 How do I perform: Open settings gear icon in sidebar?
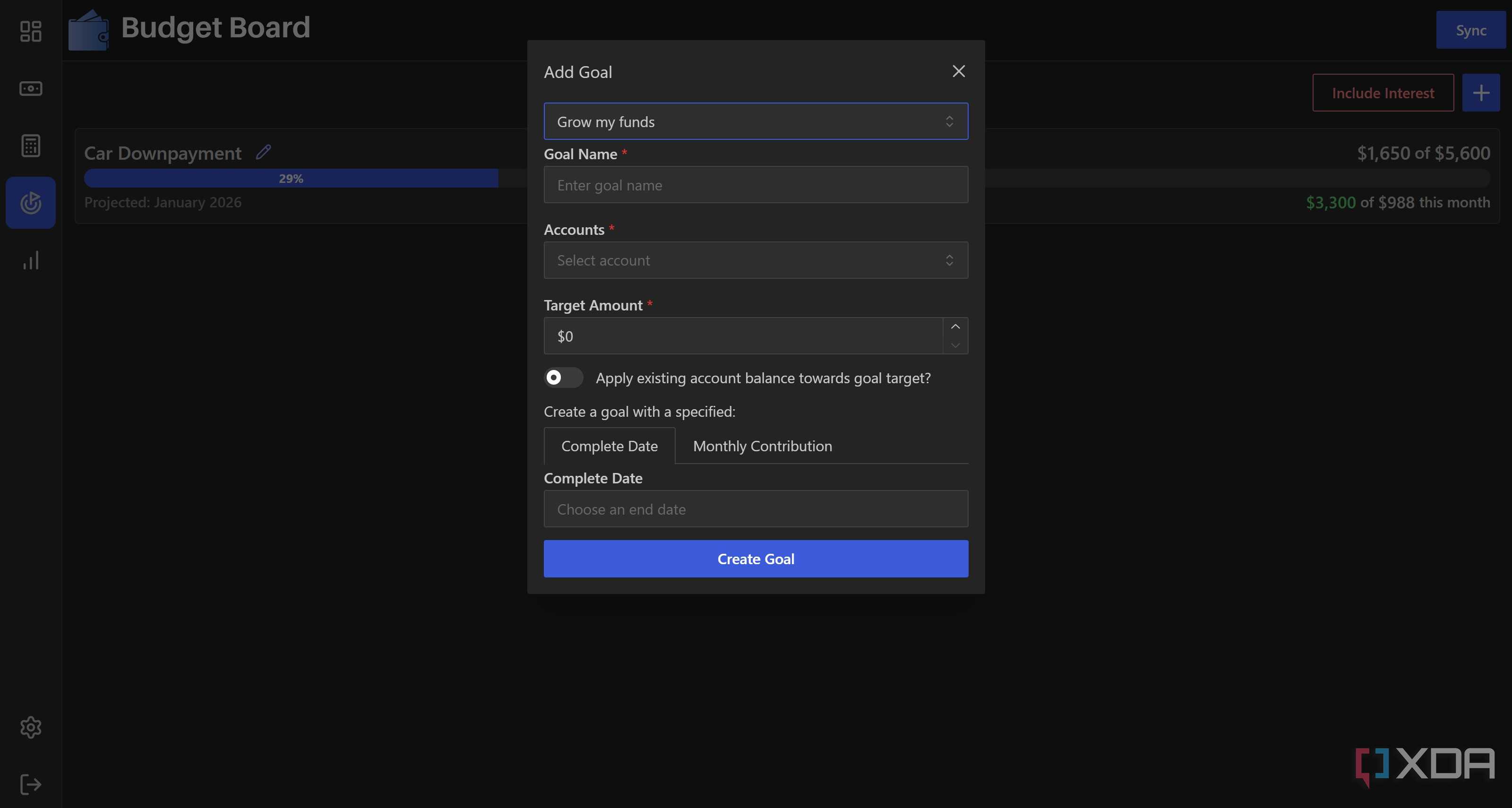tap(31, 727)
